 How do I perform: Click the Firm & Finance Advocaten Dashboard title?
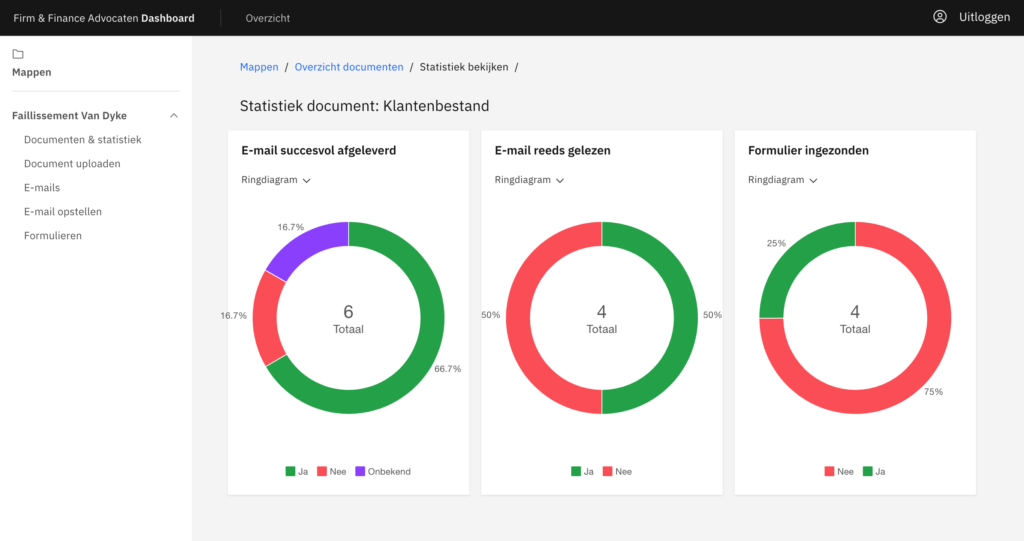[x=104, y=18]
